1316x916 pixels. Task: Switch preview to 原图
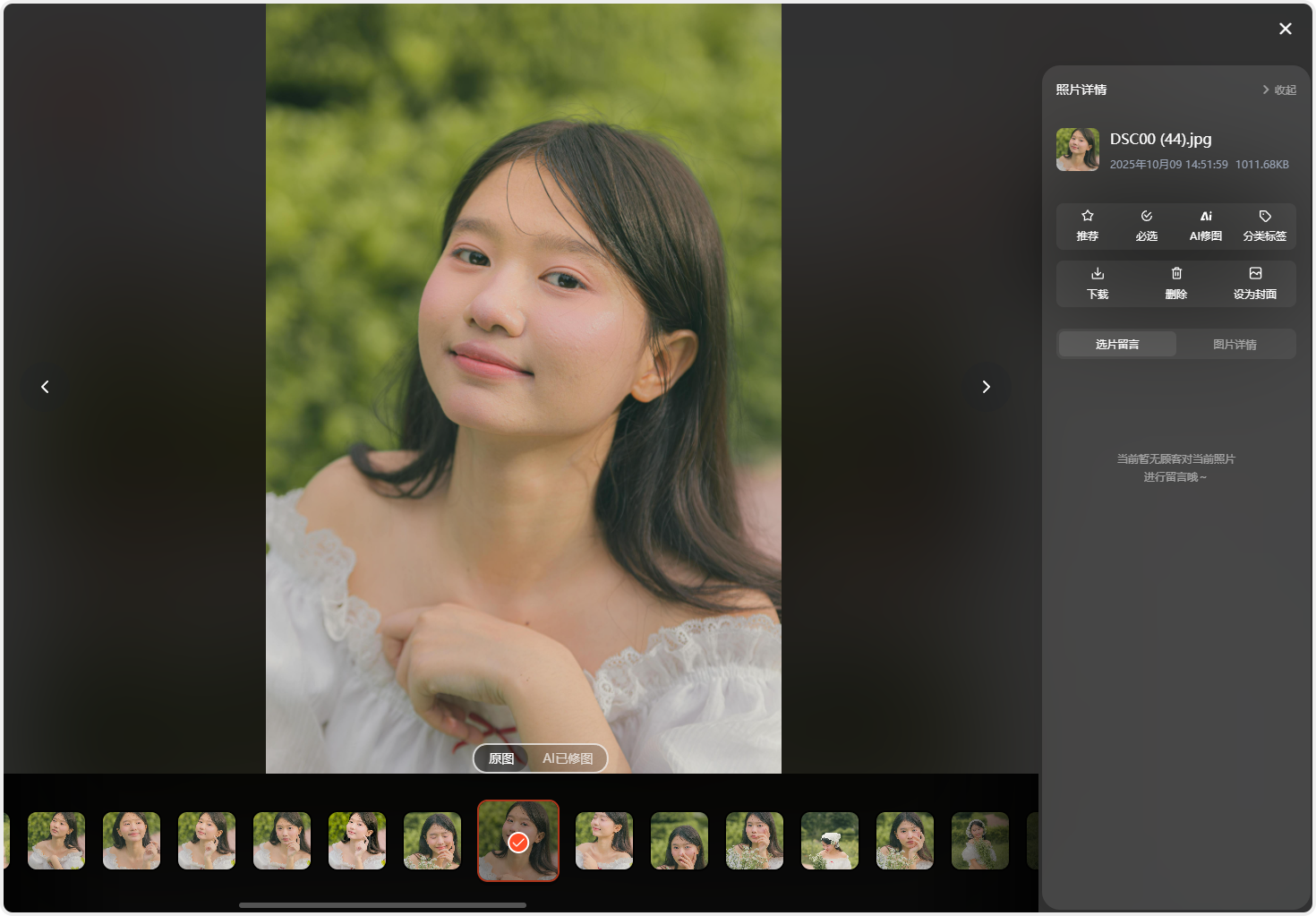501,758
